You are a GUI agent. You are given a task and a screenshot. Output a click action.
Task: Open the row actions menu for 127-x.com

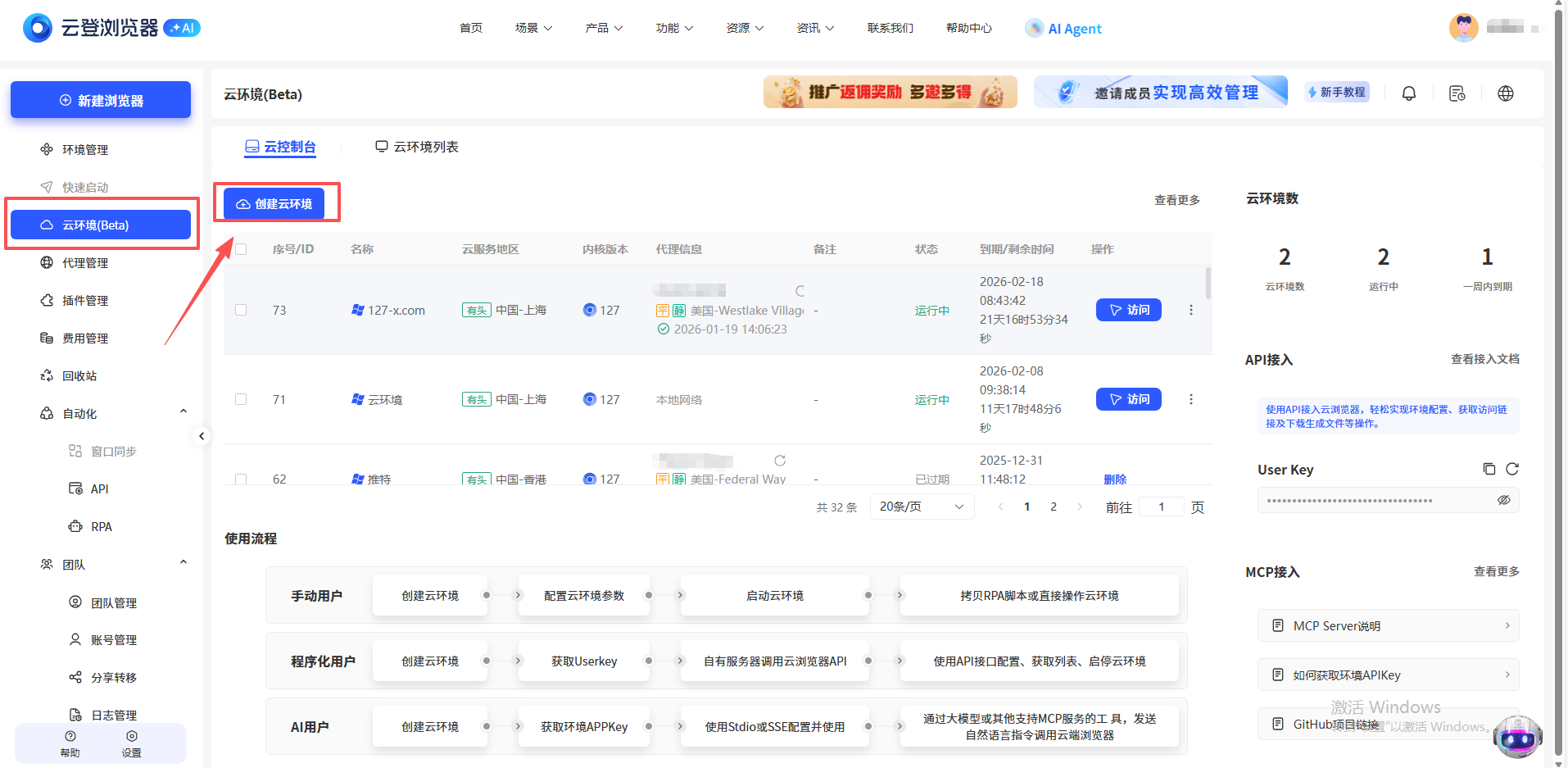pyautogui.click(x=1191, y=310)
